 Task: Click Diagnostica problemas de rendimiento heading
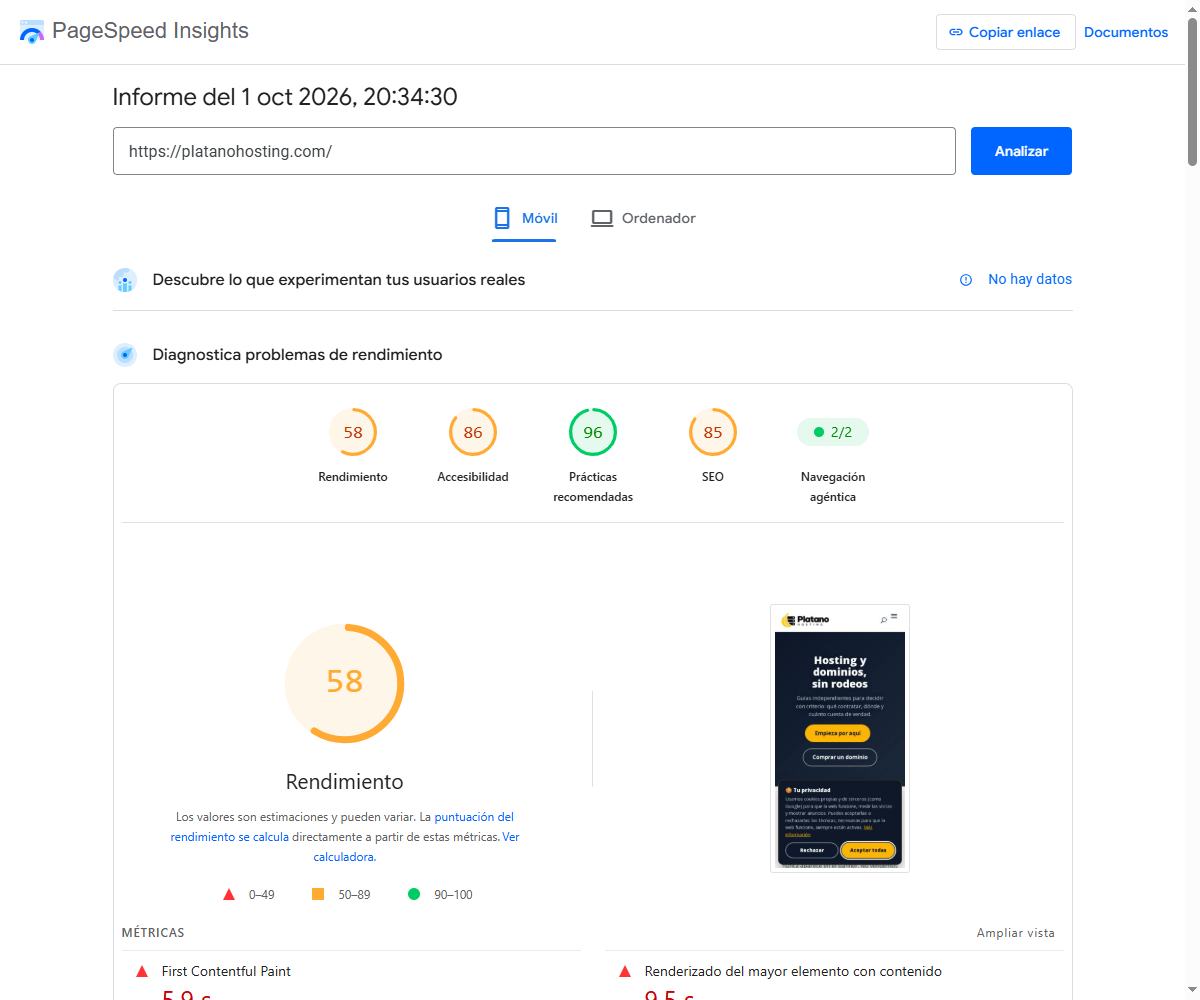click(297, 354)
